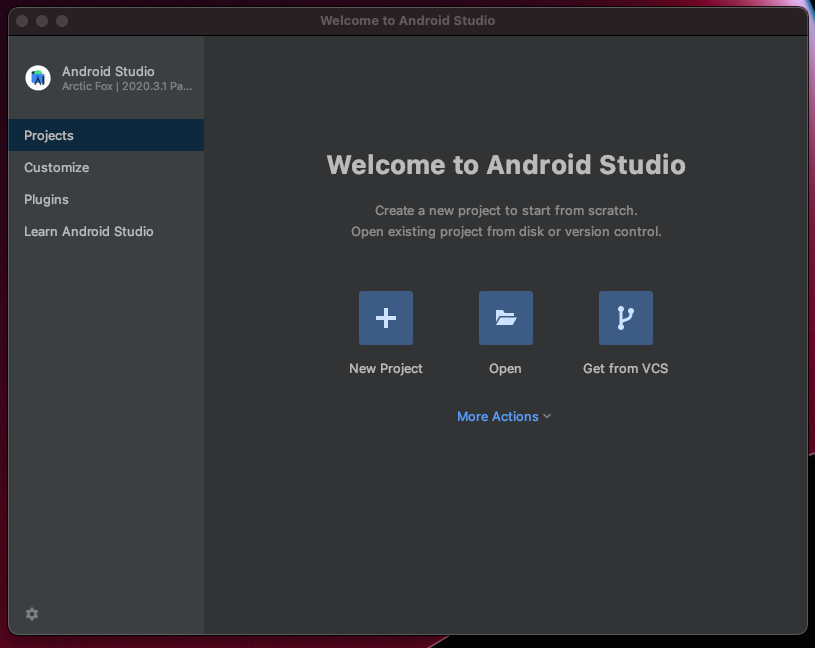Open the settings gear in sidebar
815x648 pixels.
32,614
